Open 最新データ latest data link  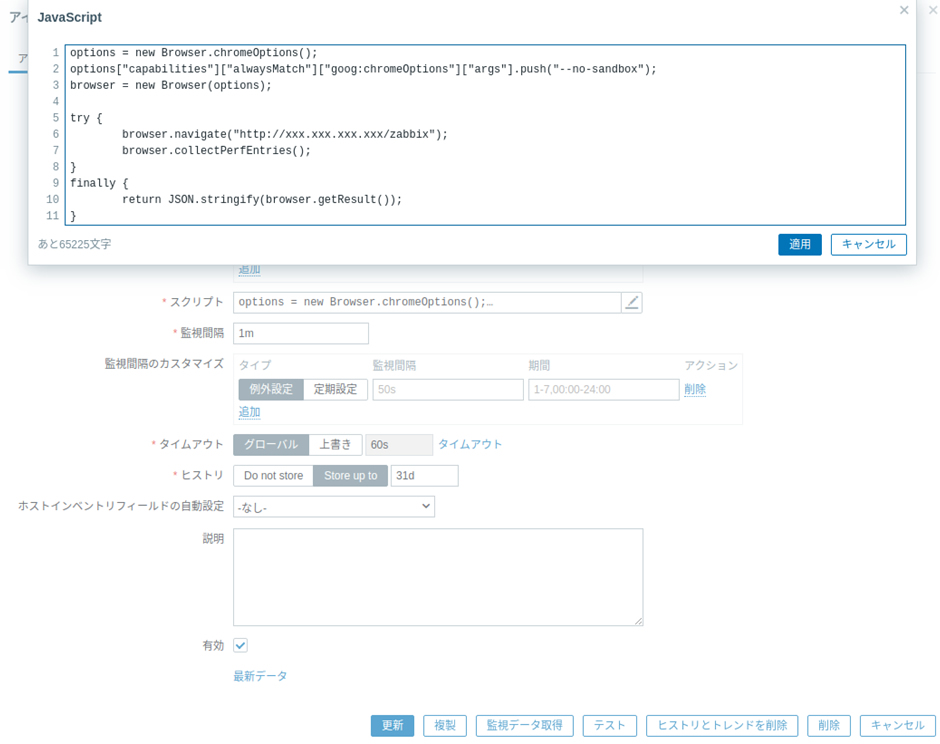pyautogui.click(x=260, y=676)
